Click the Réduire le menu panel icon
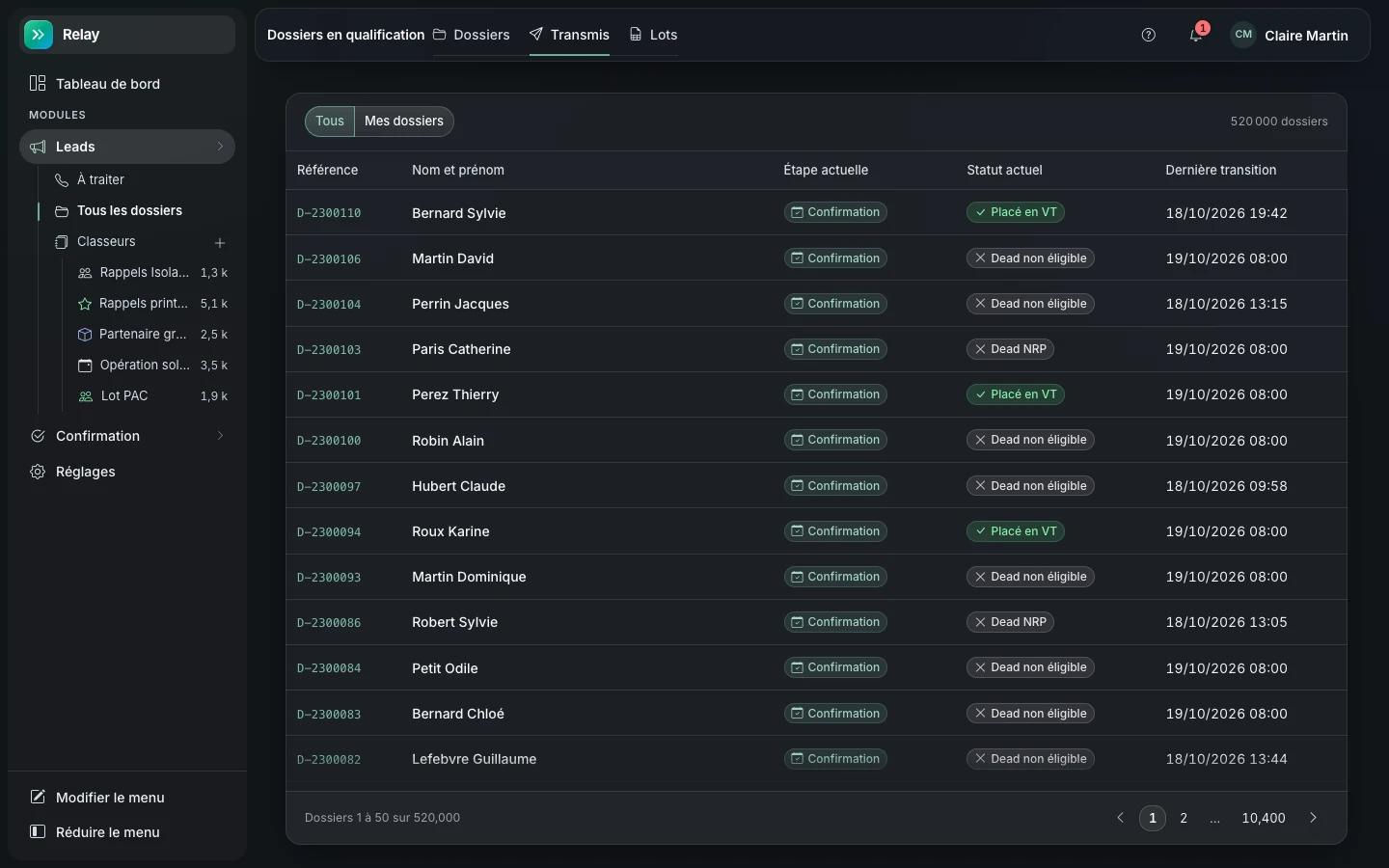 (38, 832)
